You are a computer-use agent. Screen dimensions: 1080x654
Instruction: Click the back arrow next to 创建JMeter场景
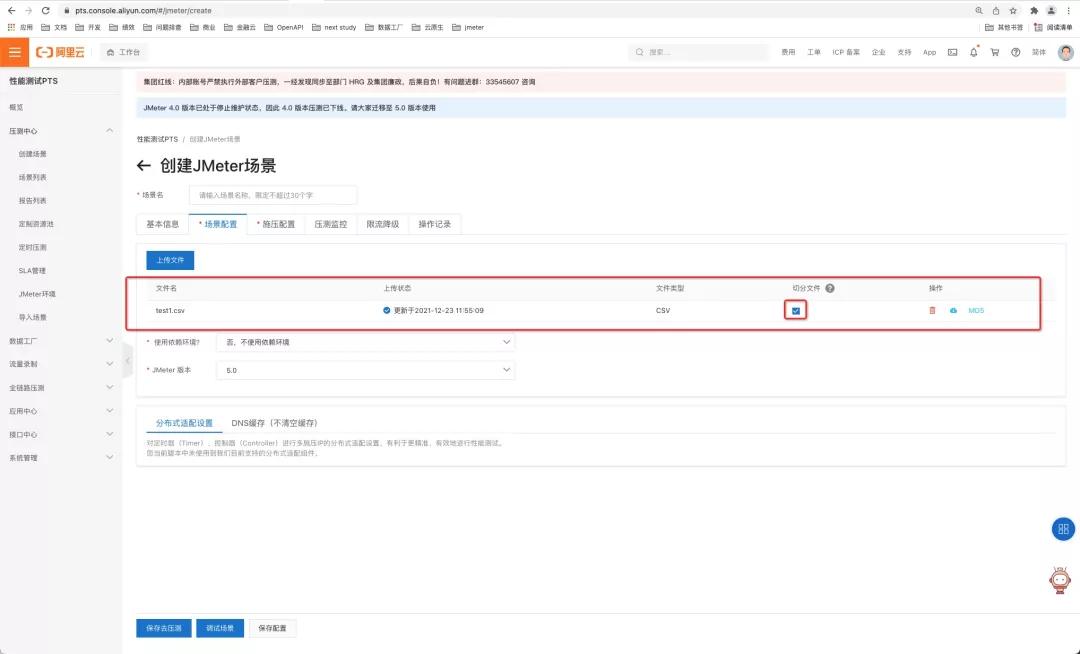(143, 166)
